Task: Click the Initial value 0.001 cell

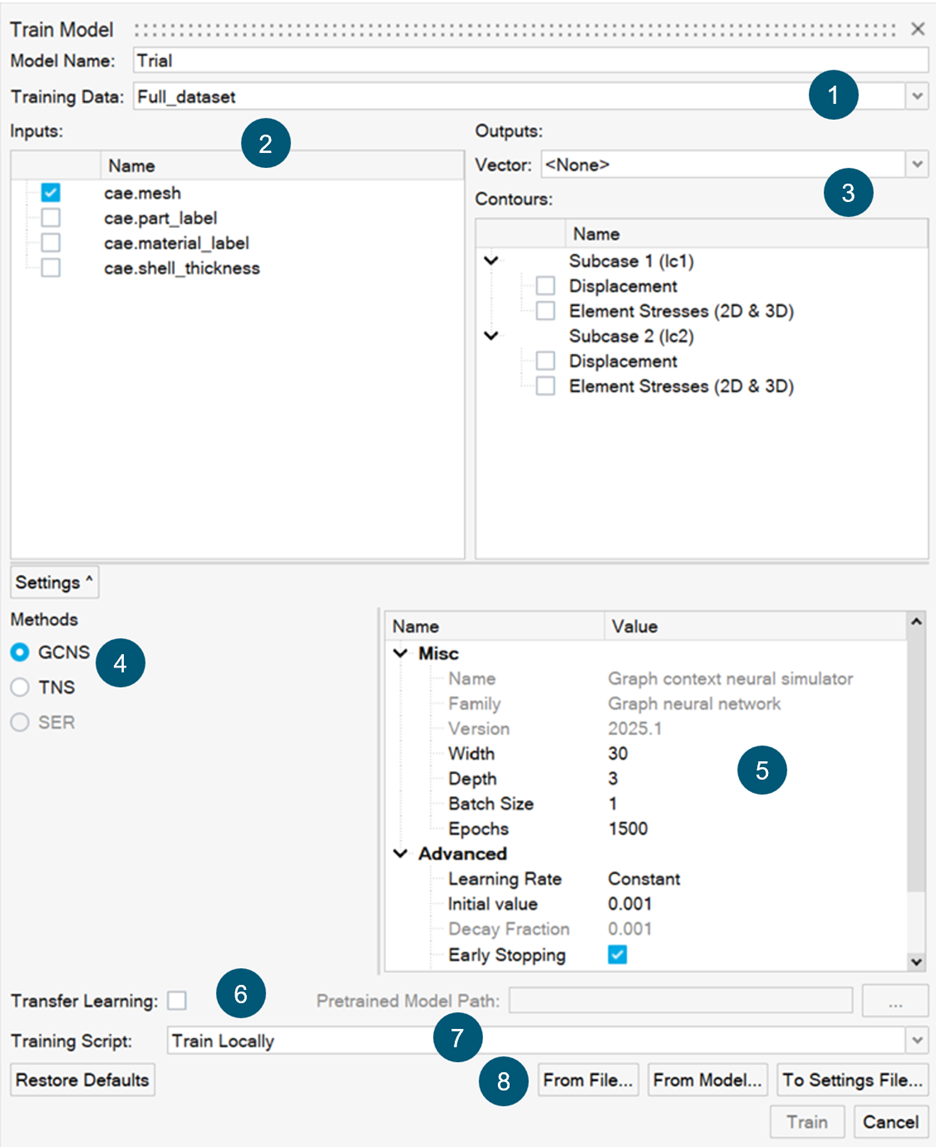Action: (x=630, y=904)
